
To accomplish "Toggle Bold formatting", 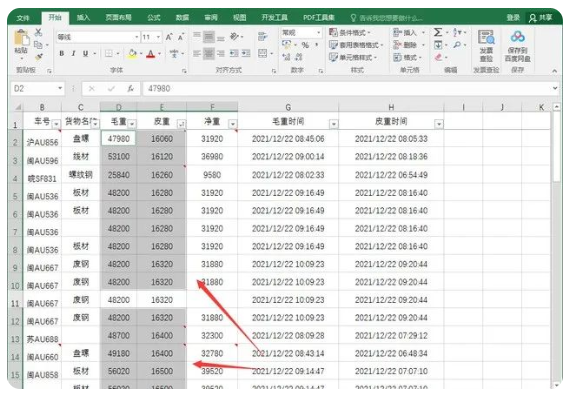I will [61, 54].
